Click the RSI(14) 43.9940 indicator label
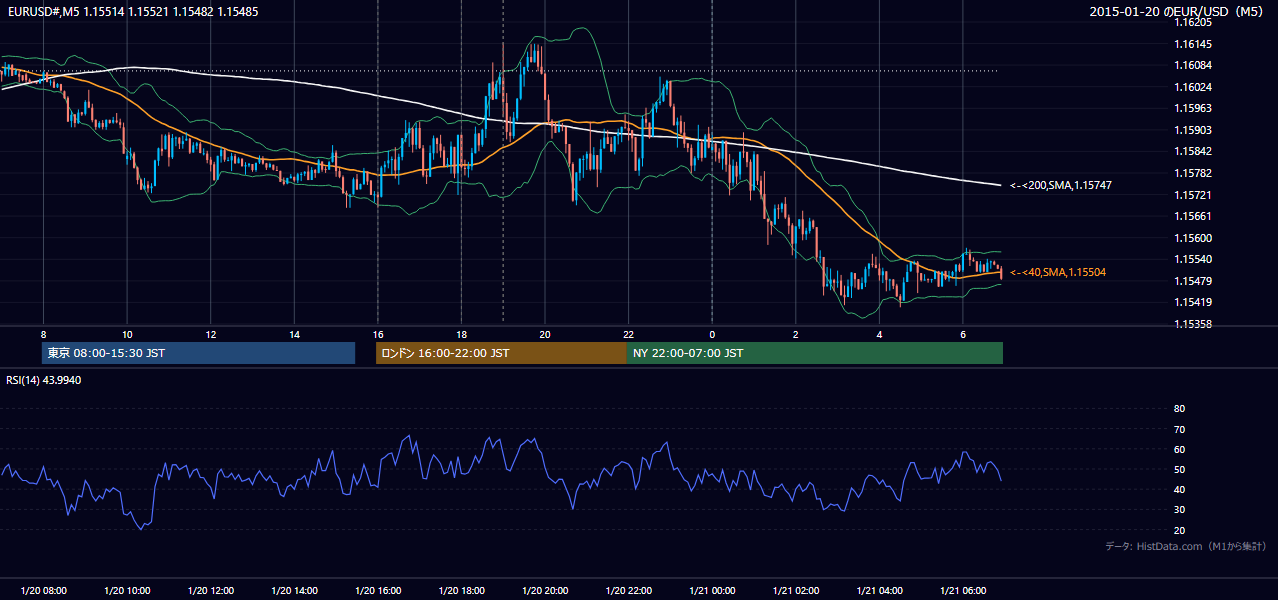The width and height of the screenshot is (1278, 600). point(44,380)
